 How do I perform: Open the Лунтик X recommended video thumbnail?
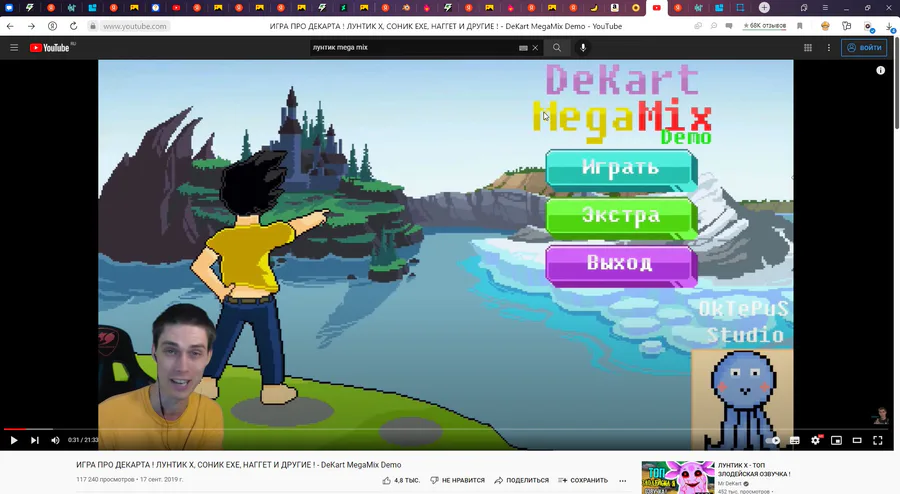(677, 477)
